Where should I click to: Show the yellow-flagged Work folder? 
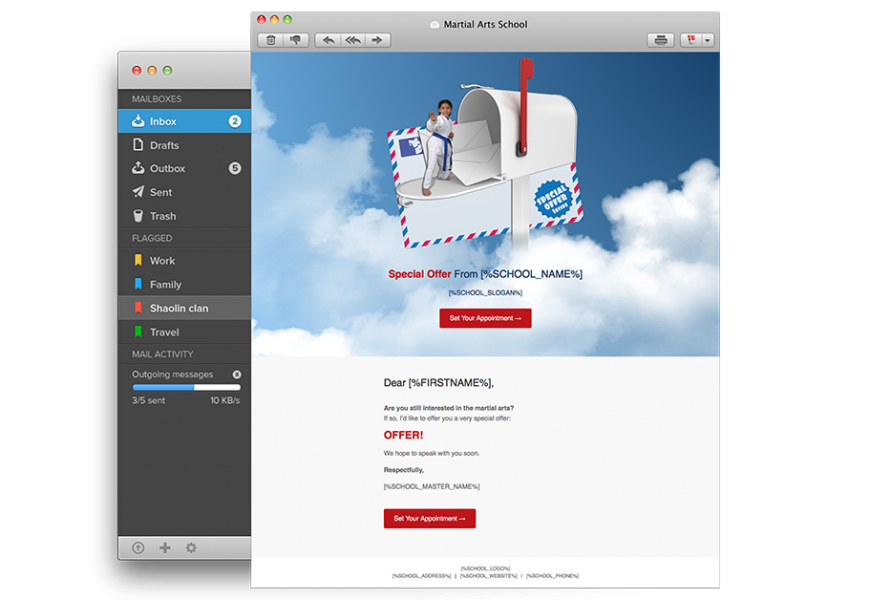pyautogui.click(x=184, y=260)
